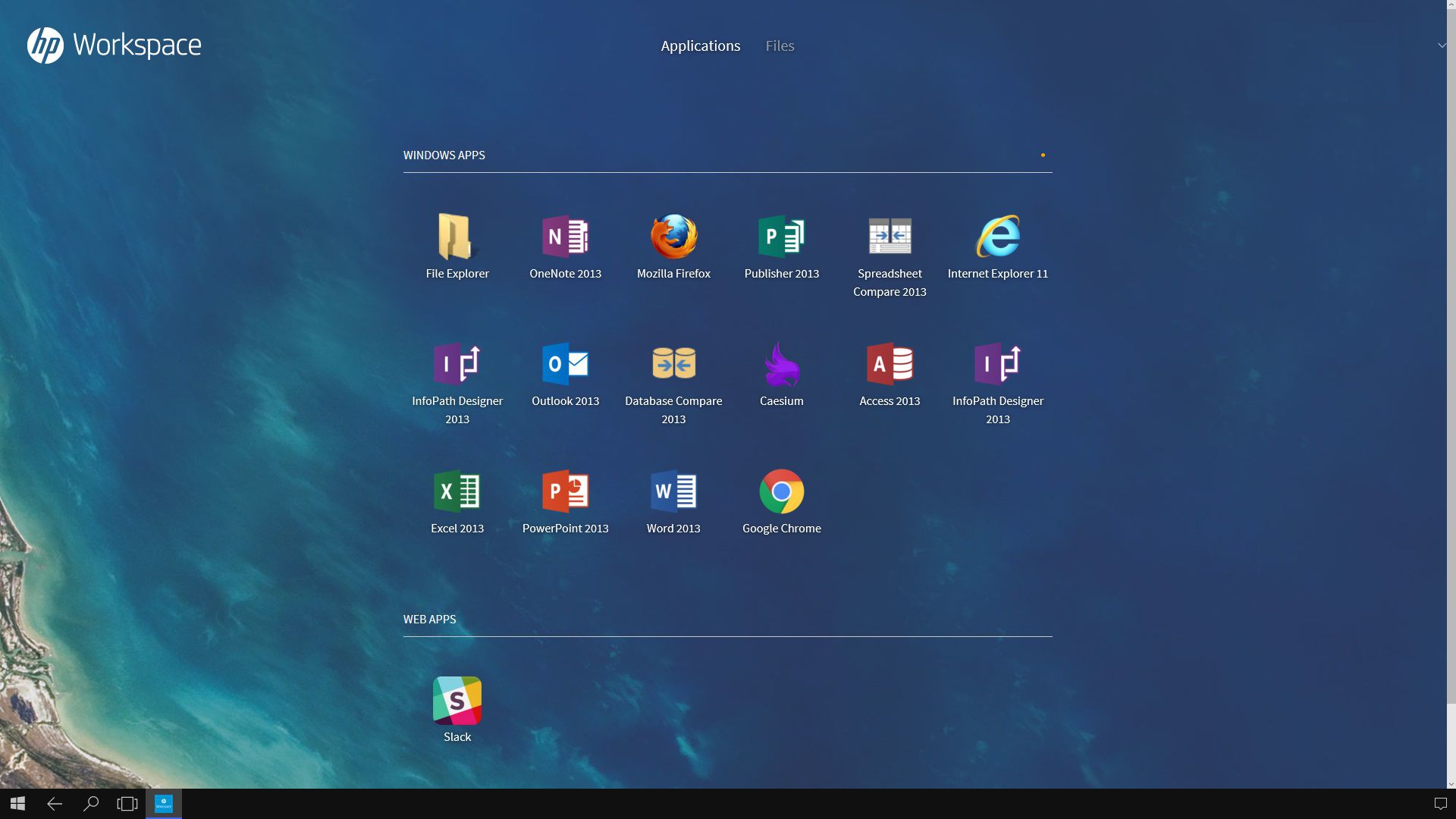Image resolution: width=1456 pixels, height=819 pixels.
Task: Click the scrollbar down arrow
Action: coord(1451,784)
